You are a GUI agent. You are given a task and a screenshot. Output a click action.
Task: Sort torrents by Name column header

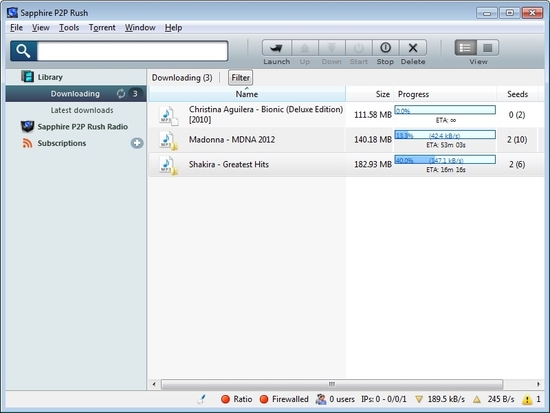pyautogui.click(x=247, y=94)
